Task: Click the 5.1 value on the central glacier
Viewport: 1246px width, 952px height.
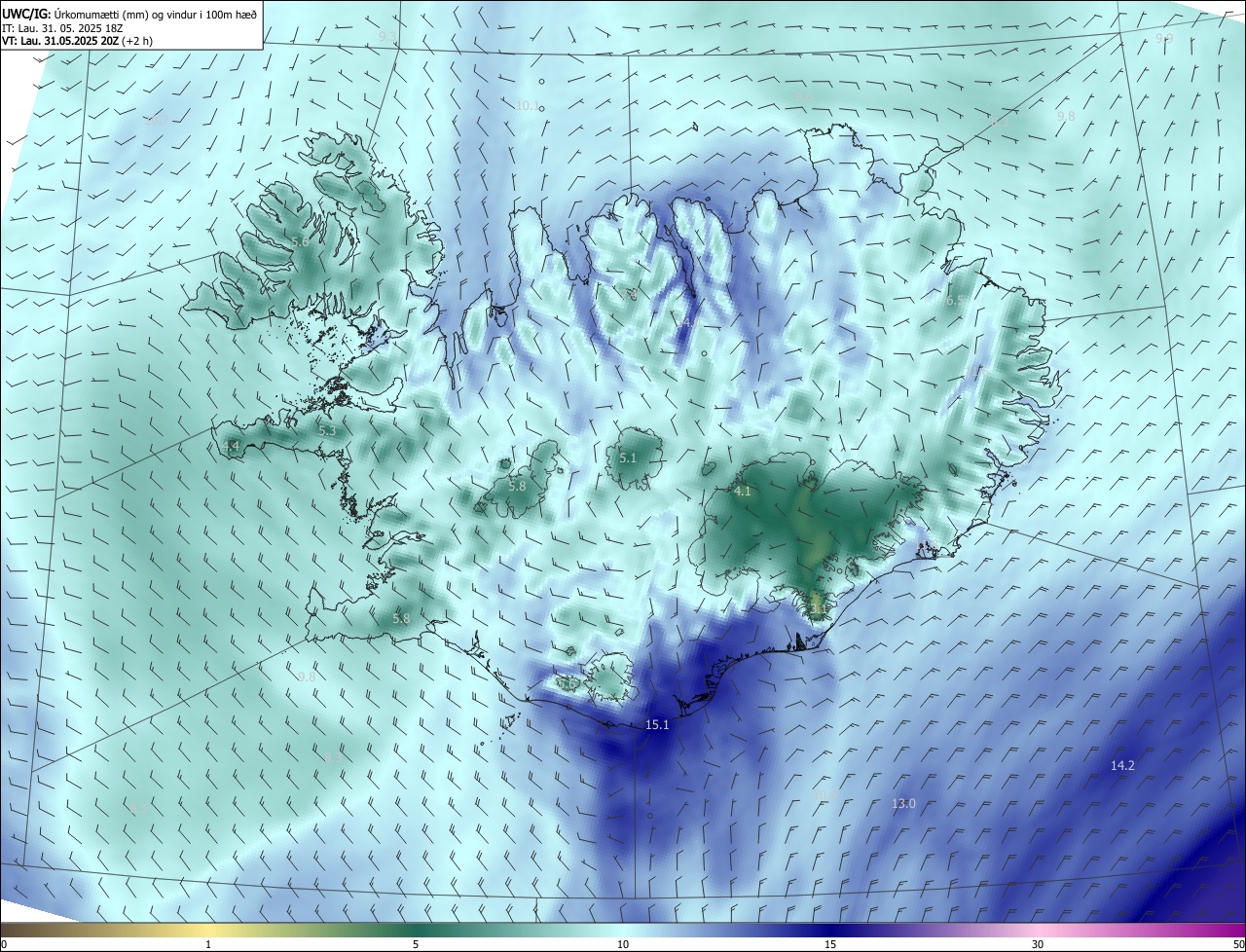Action: (x=628, y=458)
